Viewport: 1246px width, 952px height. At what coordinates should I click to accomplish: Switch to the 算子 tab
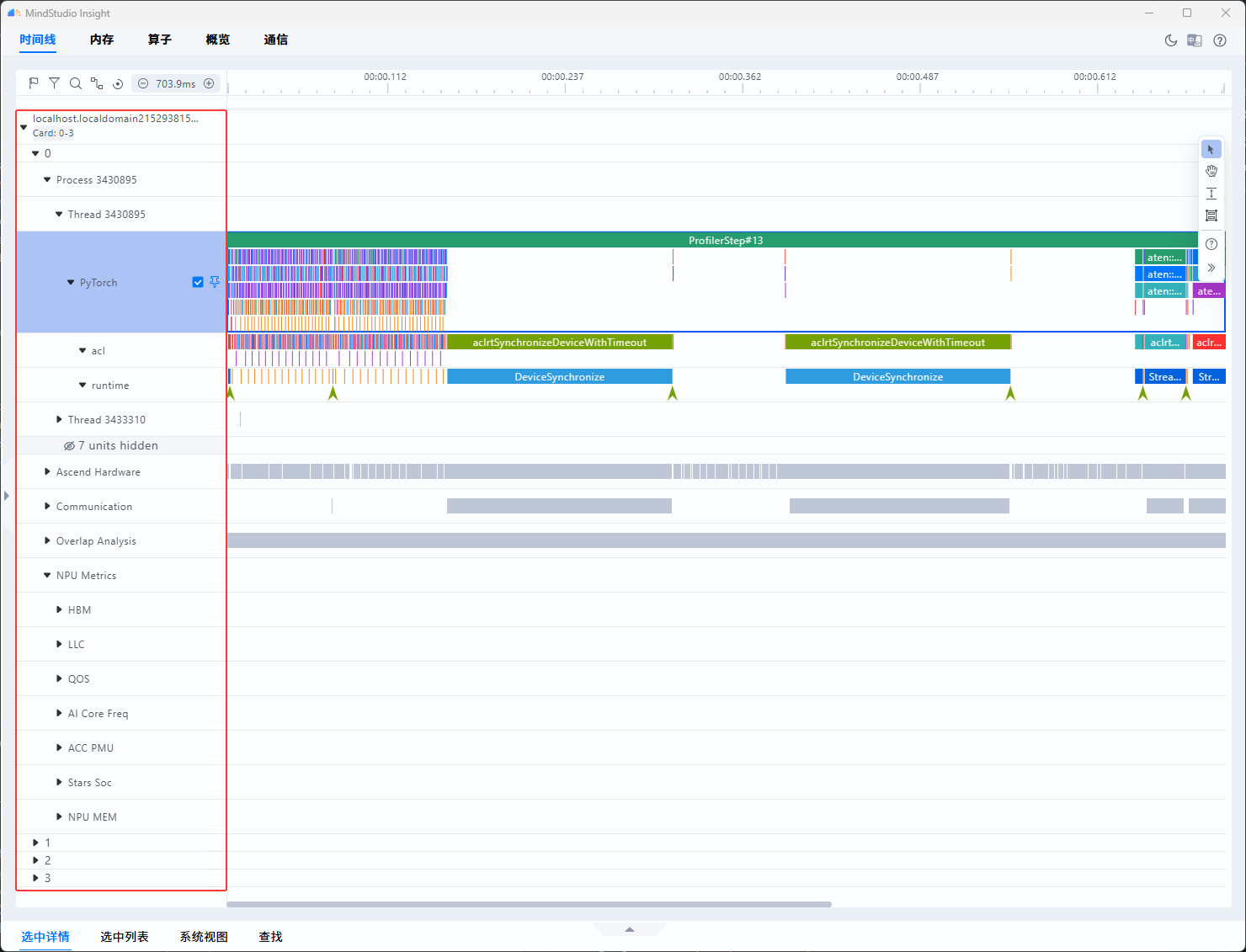click(160, 40)
